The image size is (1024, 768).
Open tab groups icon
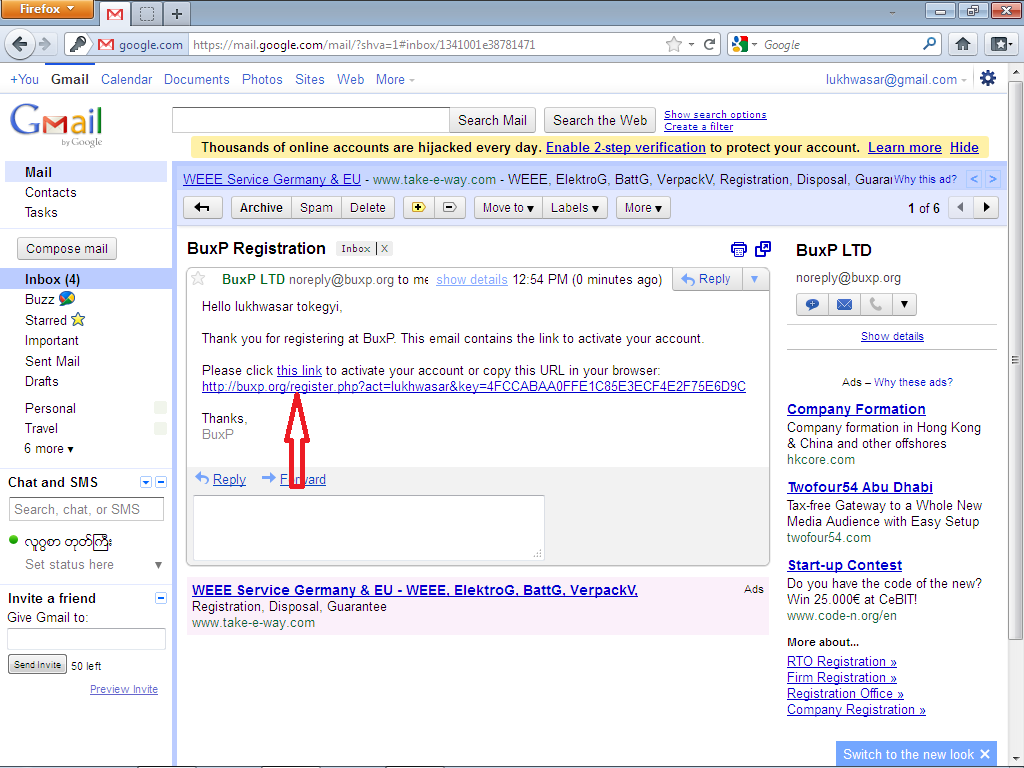(x=148, y=14)
